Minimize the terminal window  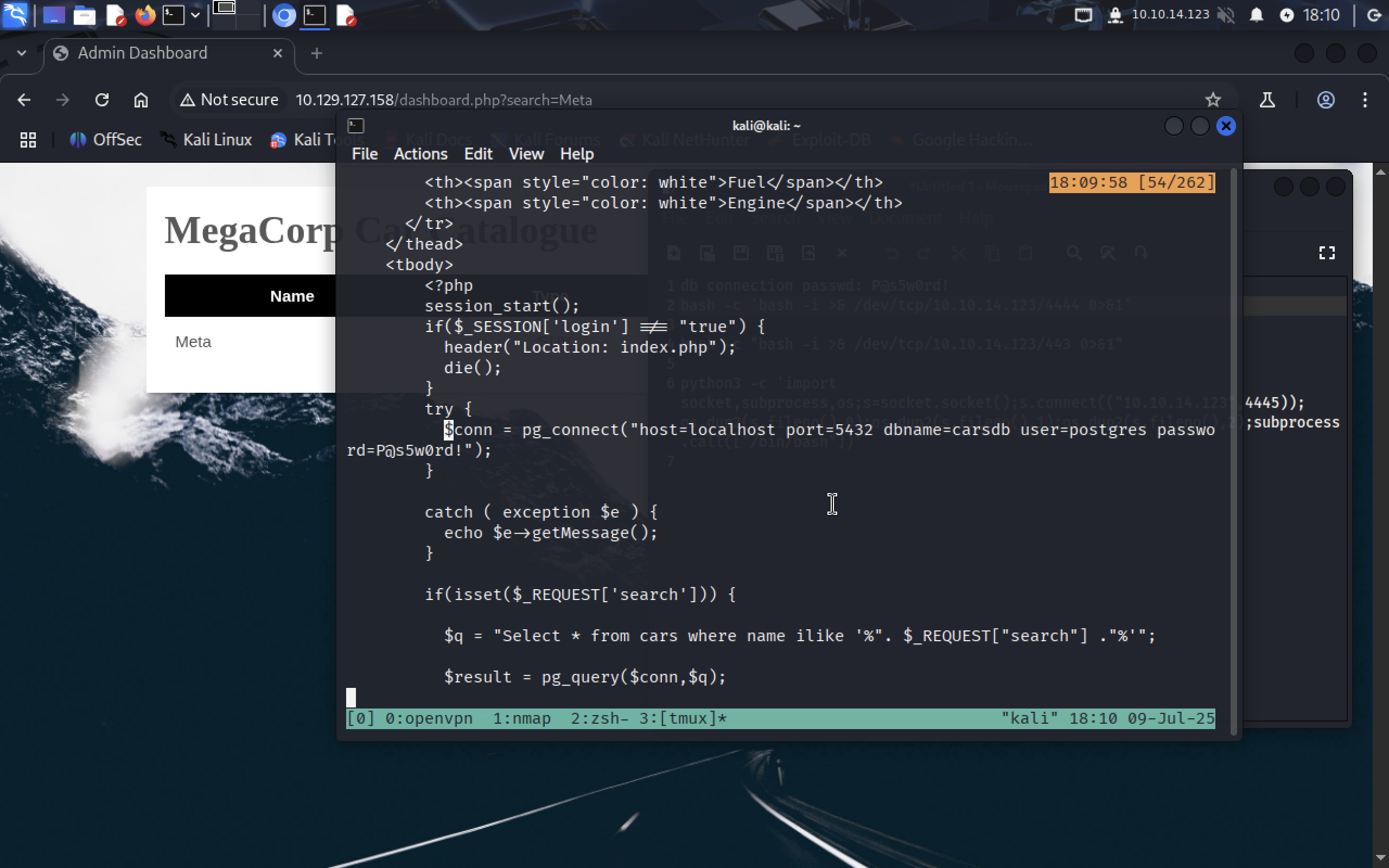point(1174,126)
